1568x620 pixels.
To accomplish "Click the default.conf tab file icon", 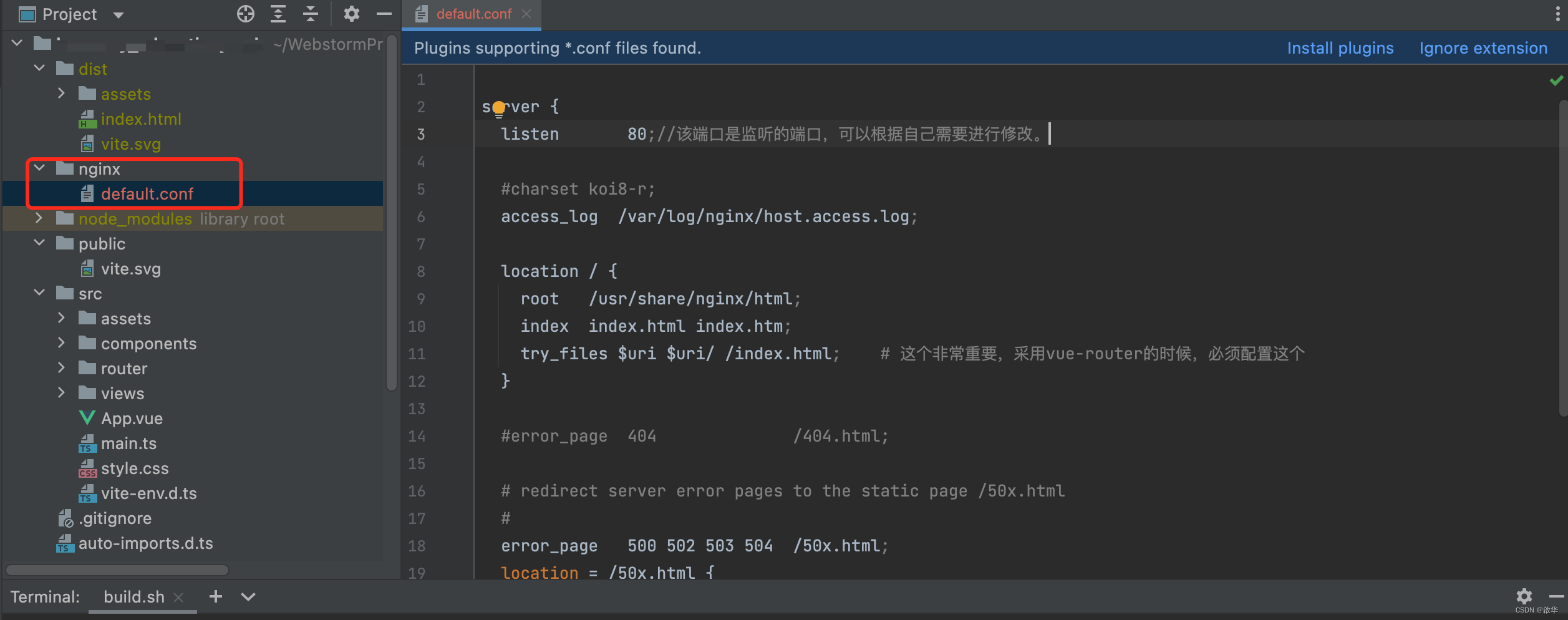I will pyautogui.click(x=422, y=14).
